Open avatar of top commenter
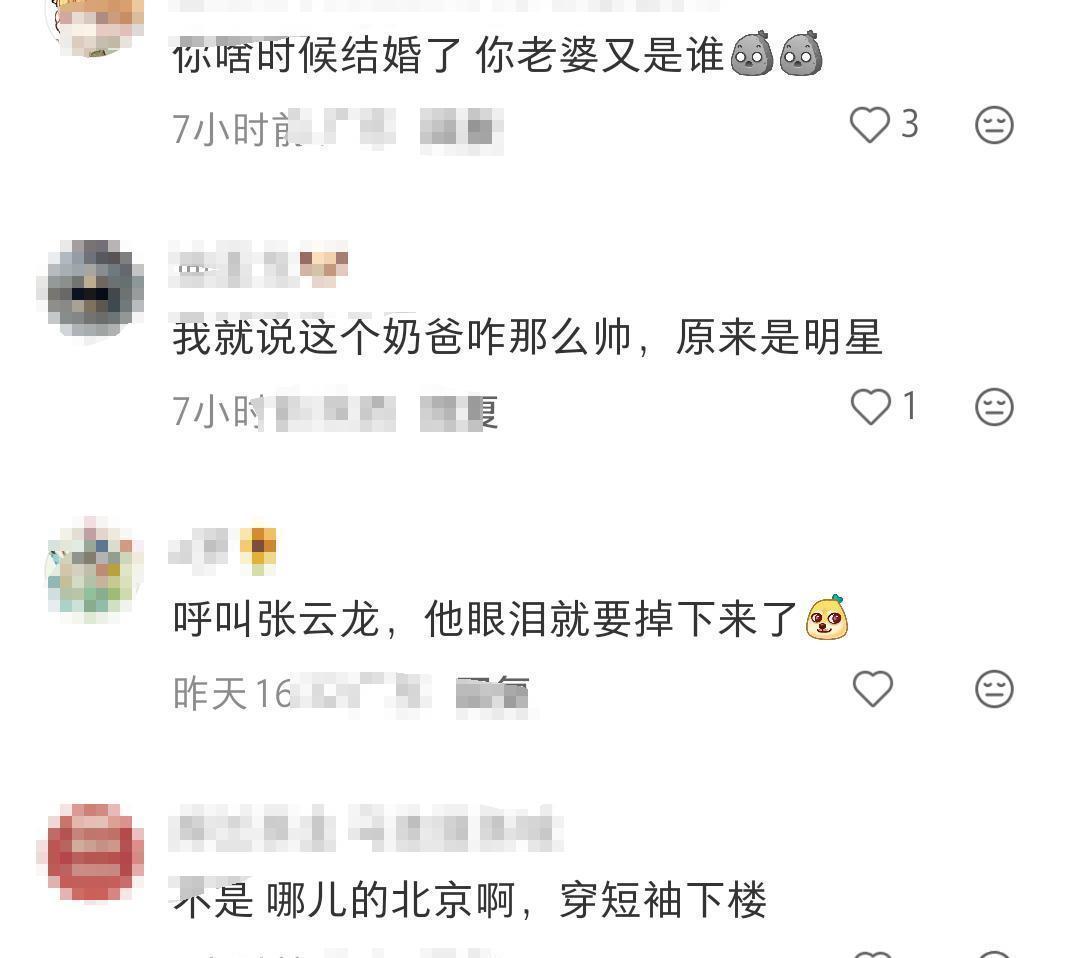The image size is (1080, 958). tap(94, 24)
